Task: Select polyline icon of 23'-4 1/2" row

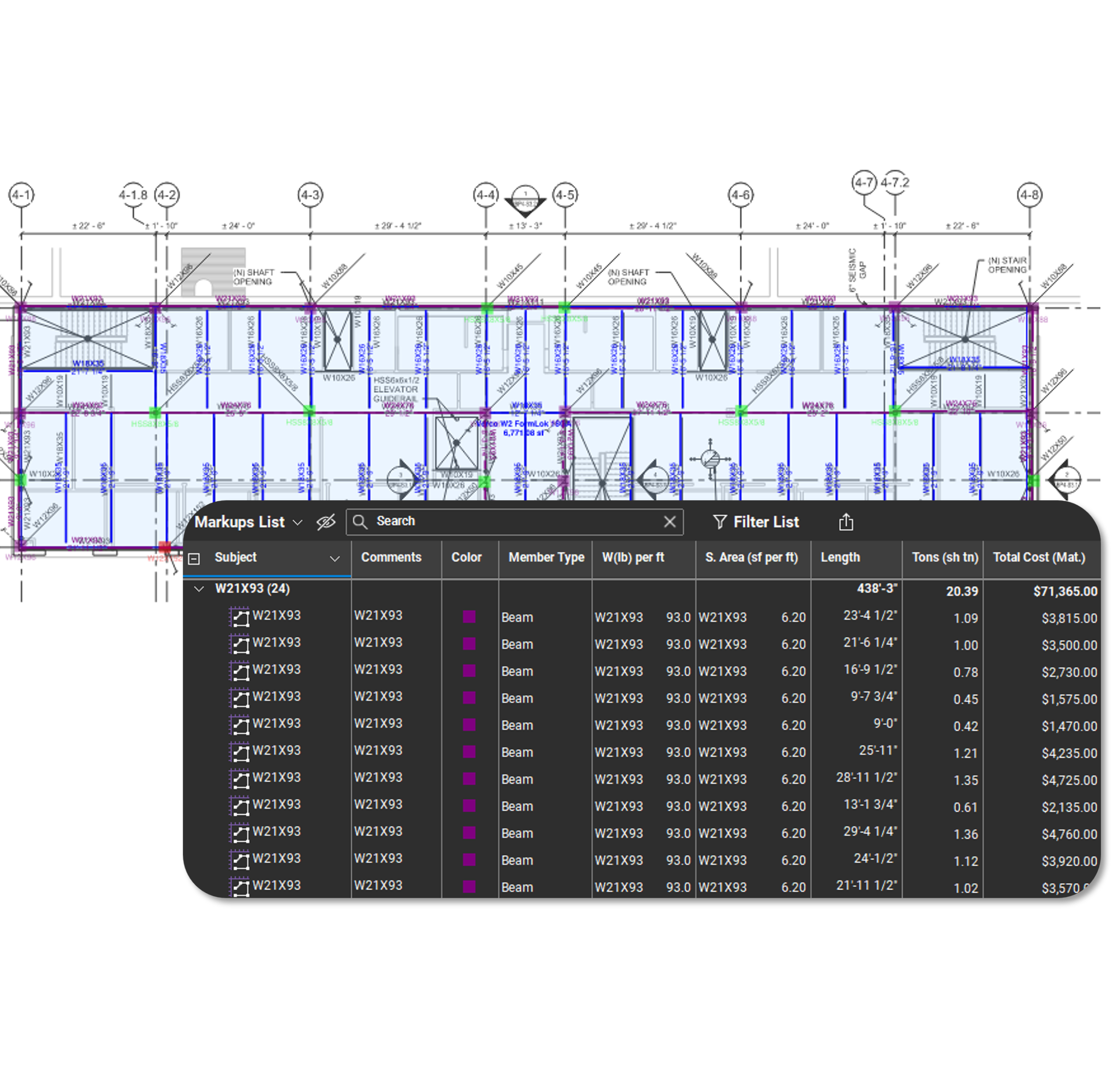Action: tap(239, 616)
